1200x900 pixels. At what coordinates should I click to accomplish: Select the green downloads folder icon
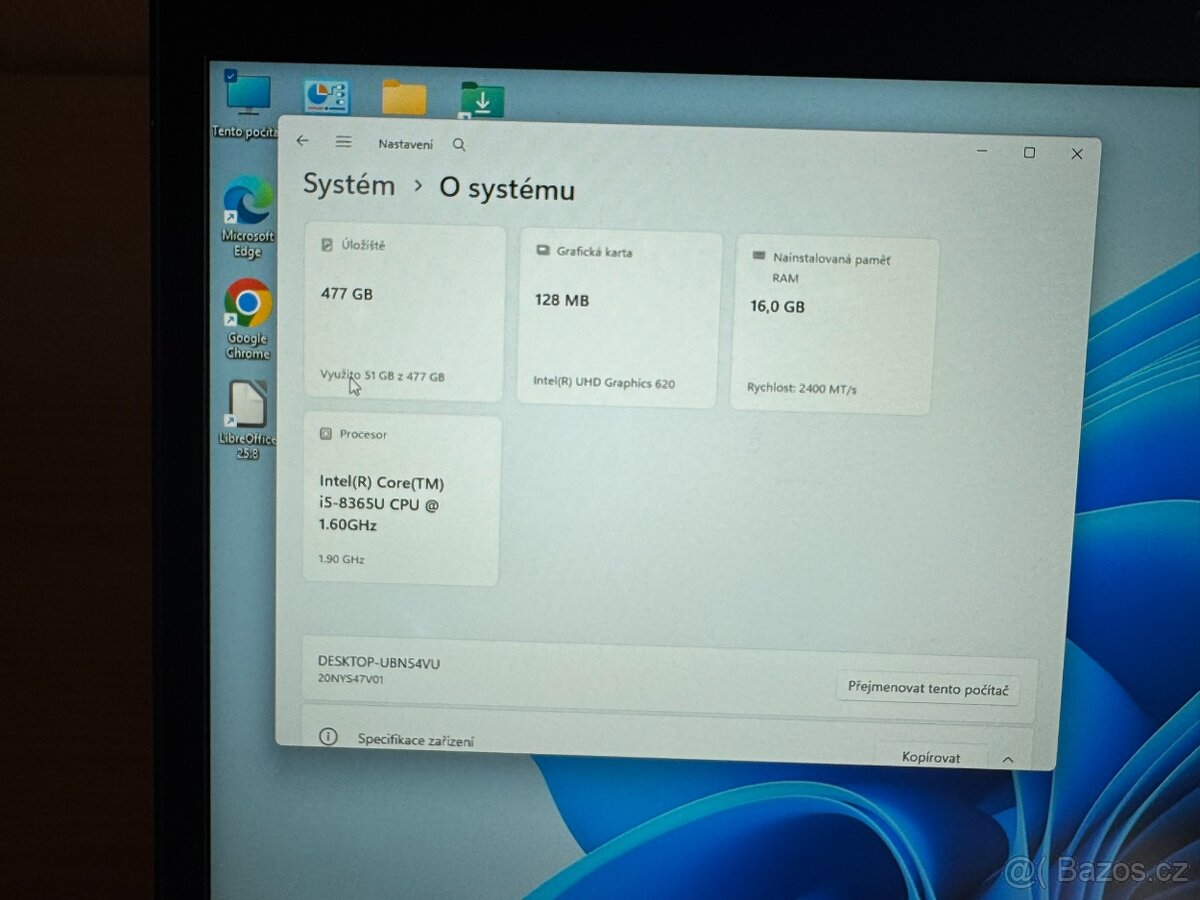pyautogui.click(x=482, y=100)
